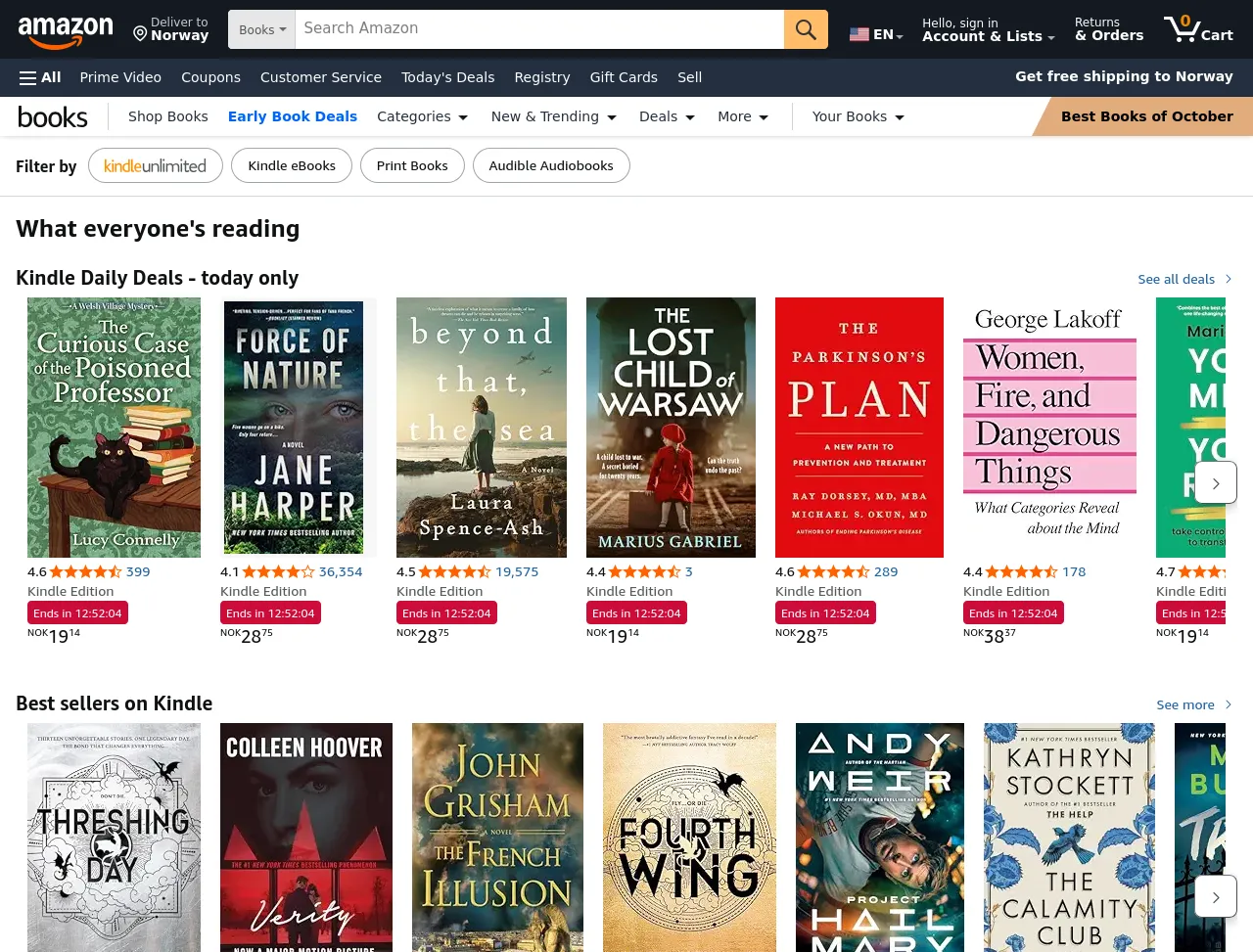Click the orange search magnifier button
The height and width of the screenshot is (952, 1253).
point(806,29)
